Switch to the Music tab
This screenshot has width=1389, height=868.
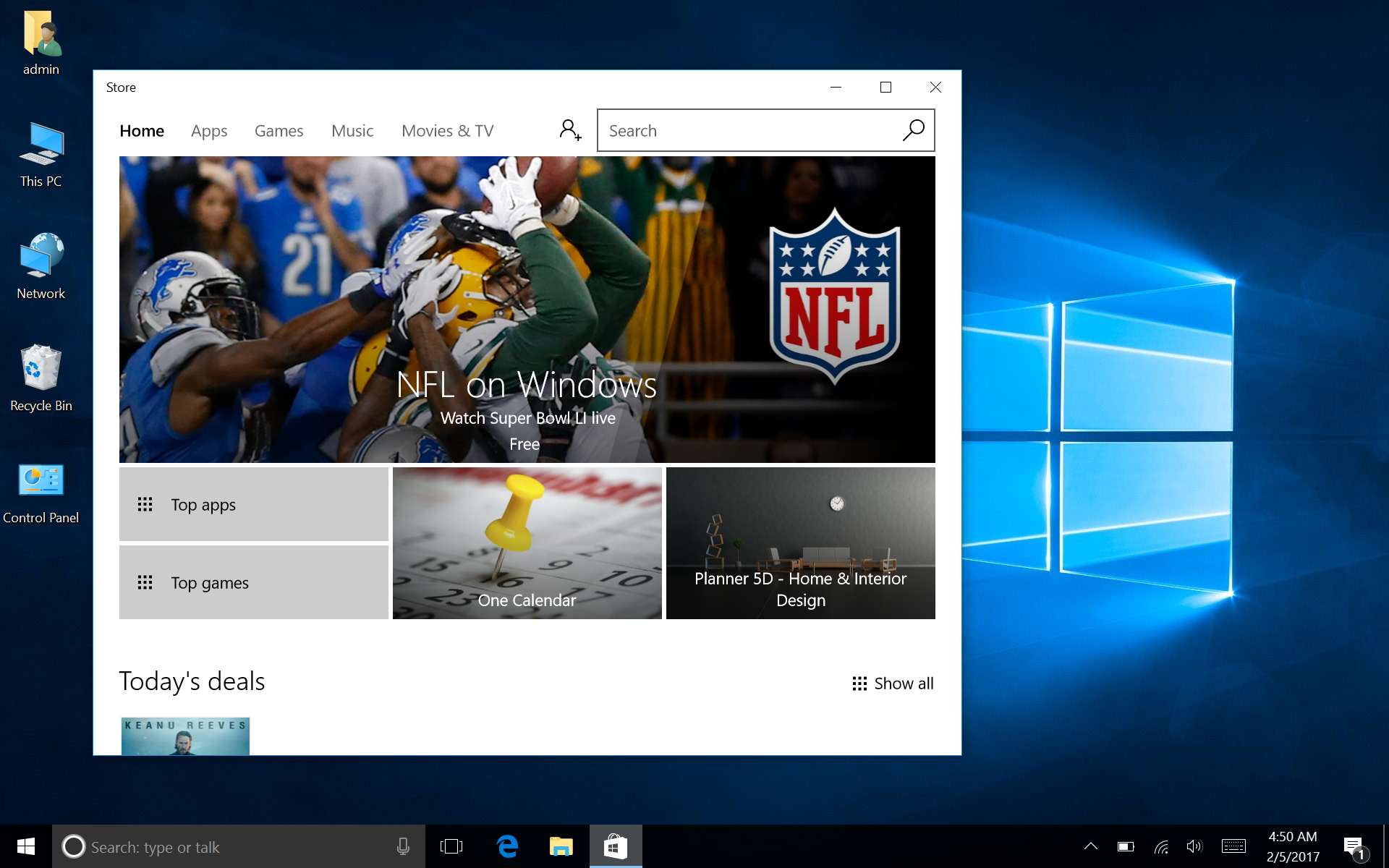(x=352, y=131)
